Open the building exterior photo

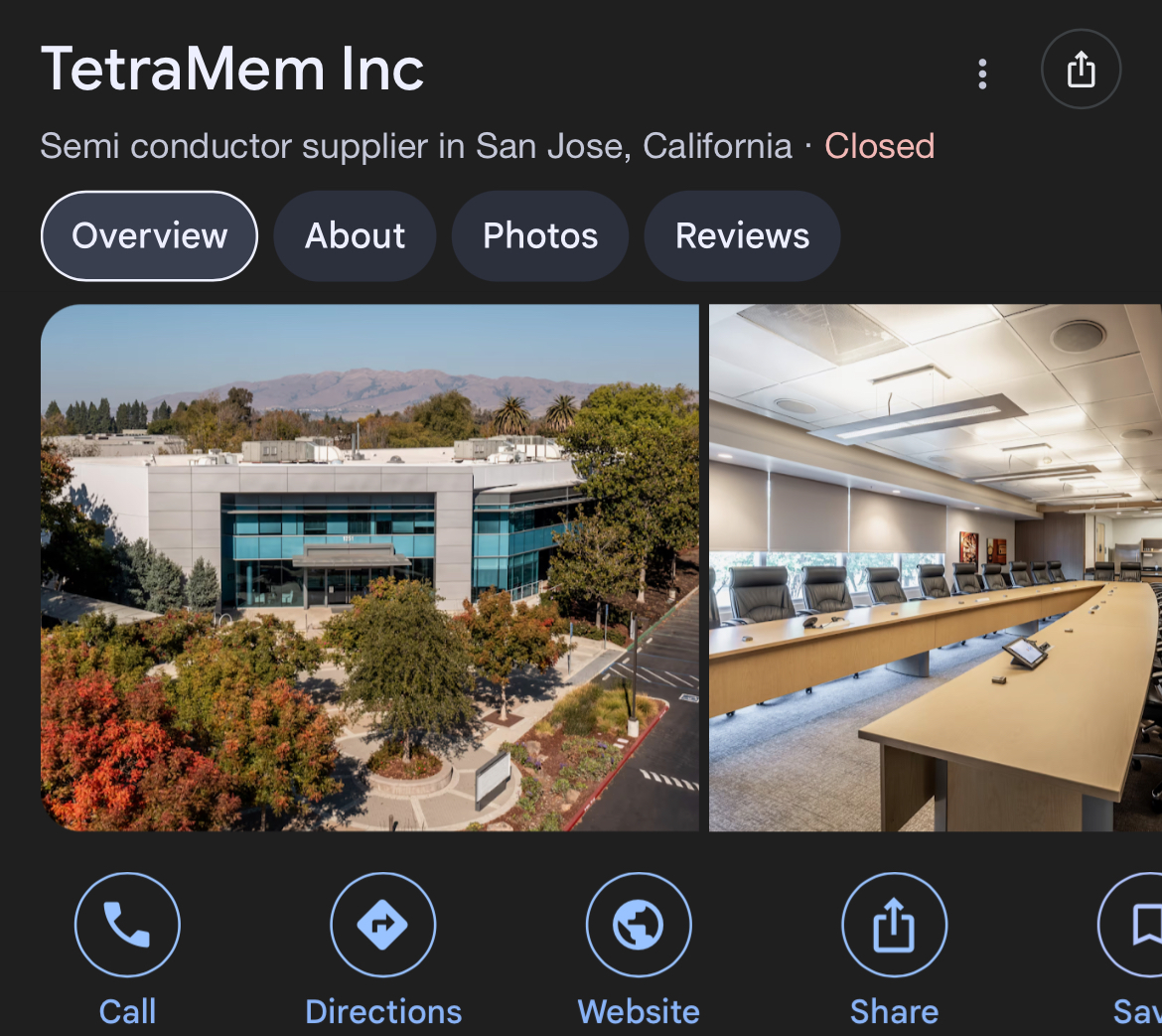(369, 567)
